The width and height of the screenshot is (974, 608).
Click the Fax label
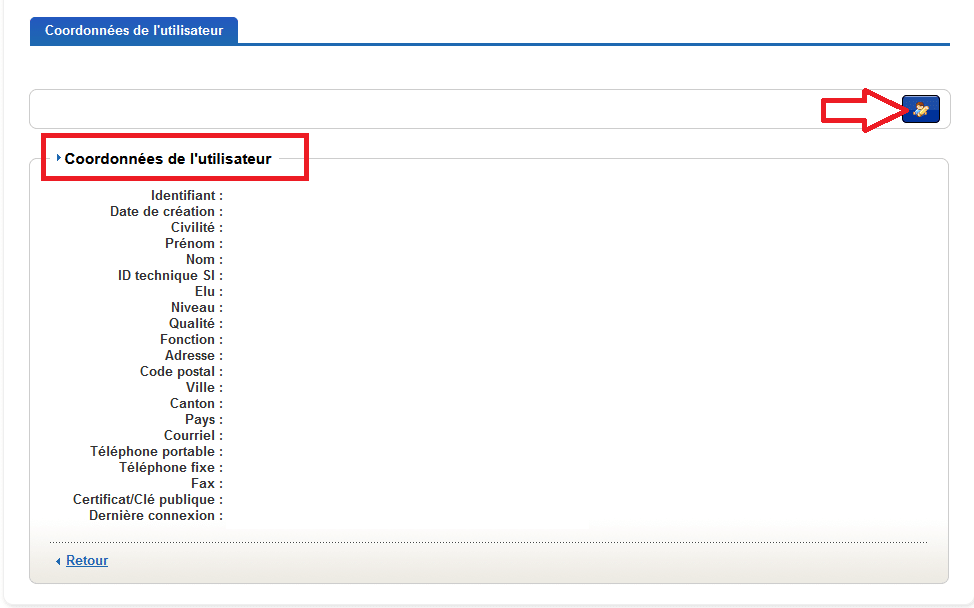tap(207, 484)
